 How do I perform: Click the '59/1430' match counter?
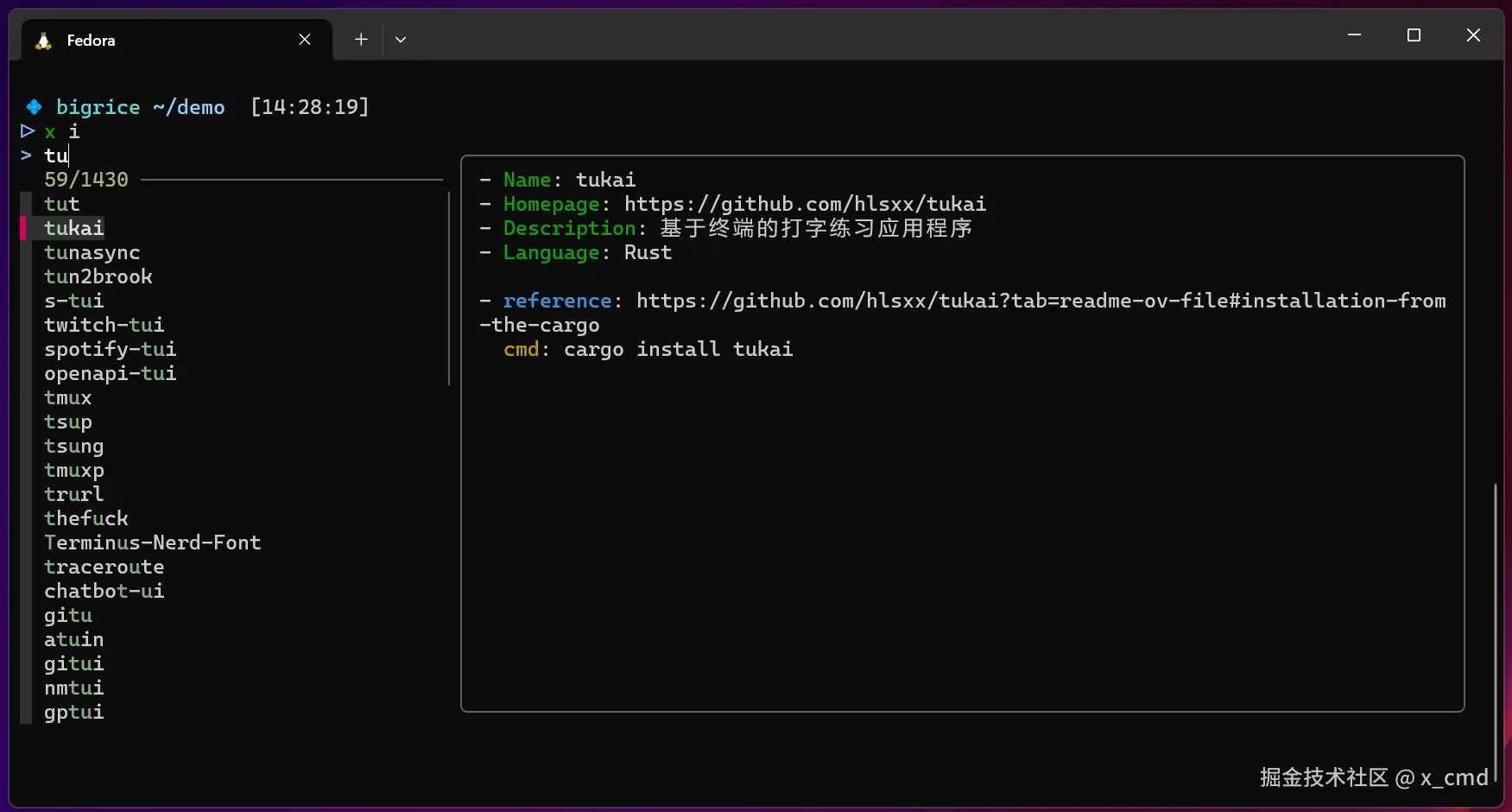click(86, 180)
